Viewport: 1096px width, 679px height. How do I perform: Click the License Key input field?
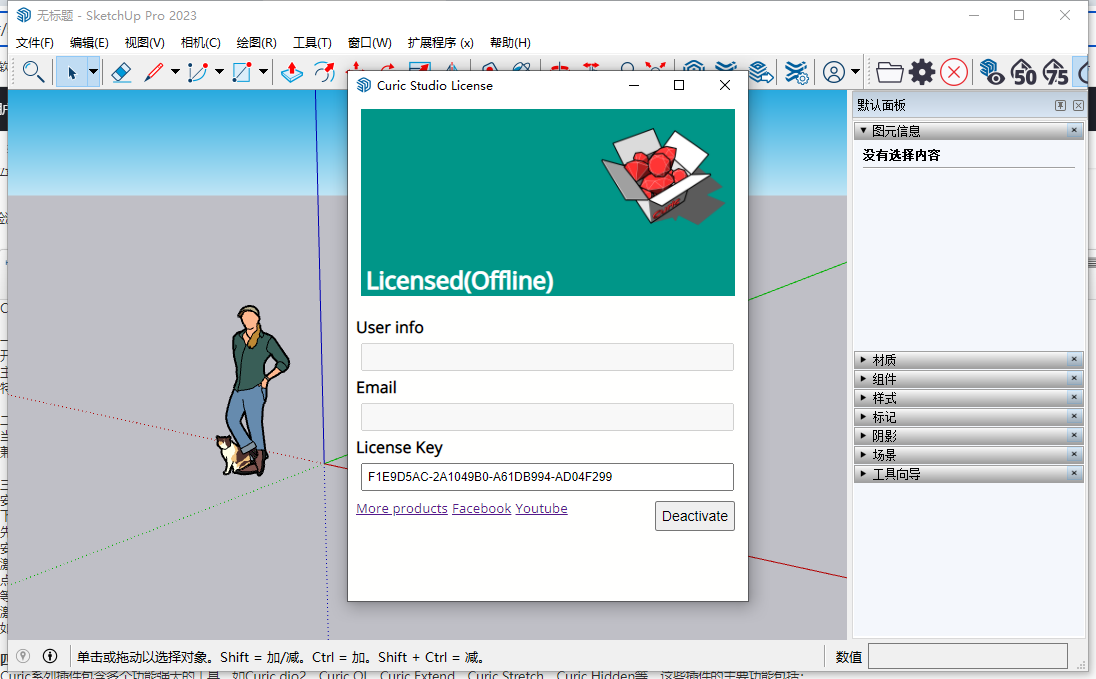coord(547,477)
